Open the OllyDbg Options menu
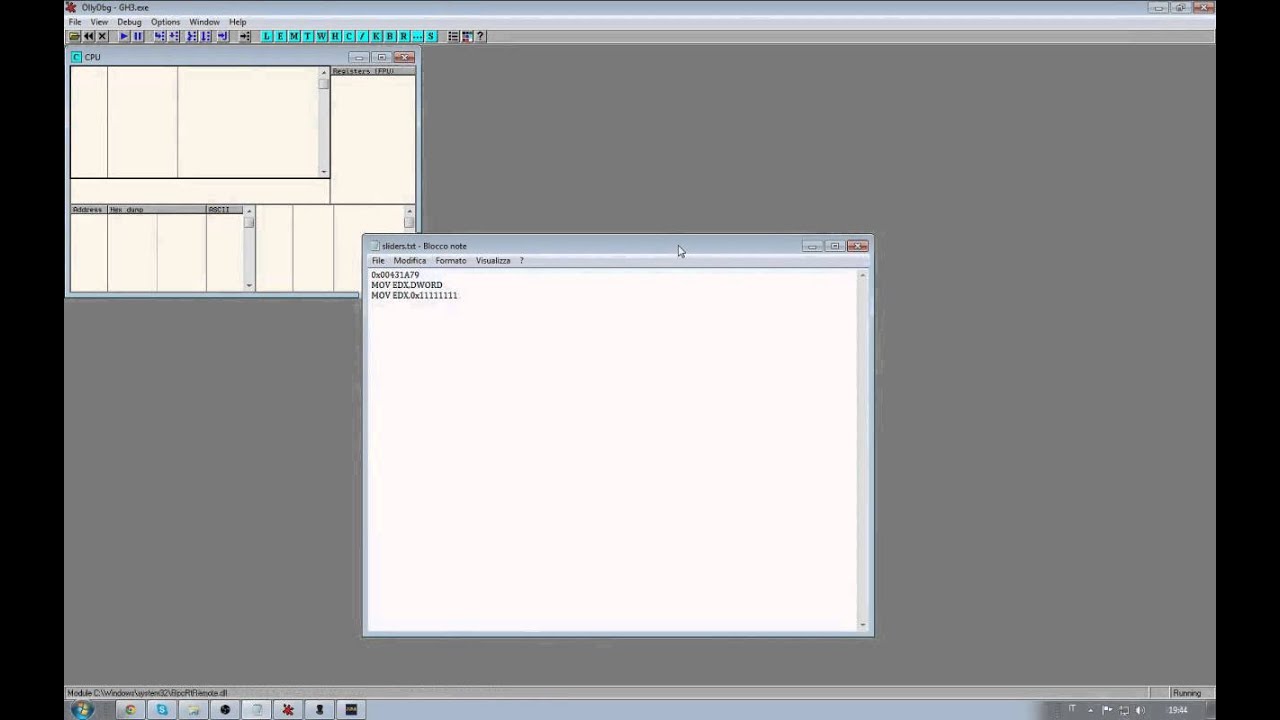Viewport: 1280px width, 720px height. 165,21
